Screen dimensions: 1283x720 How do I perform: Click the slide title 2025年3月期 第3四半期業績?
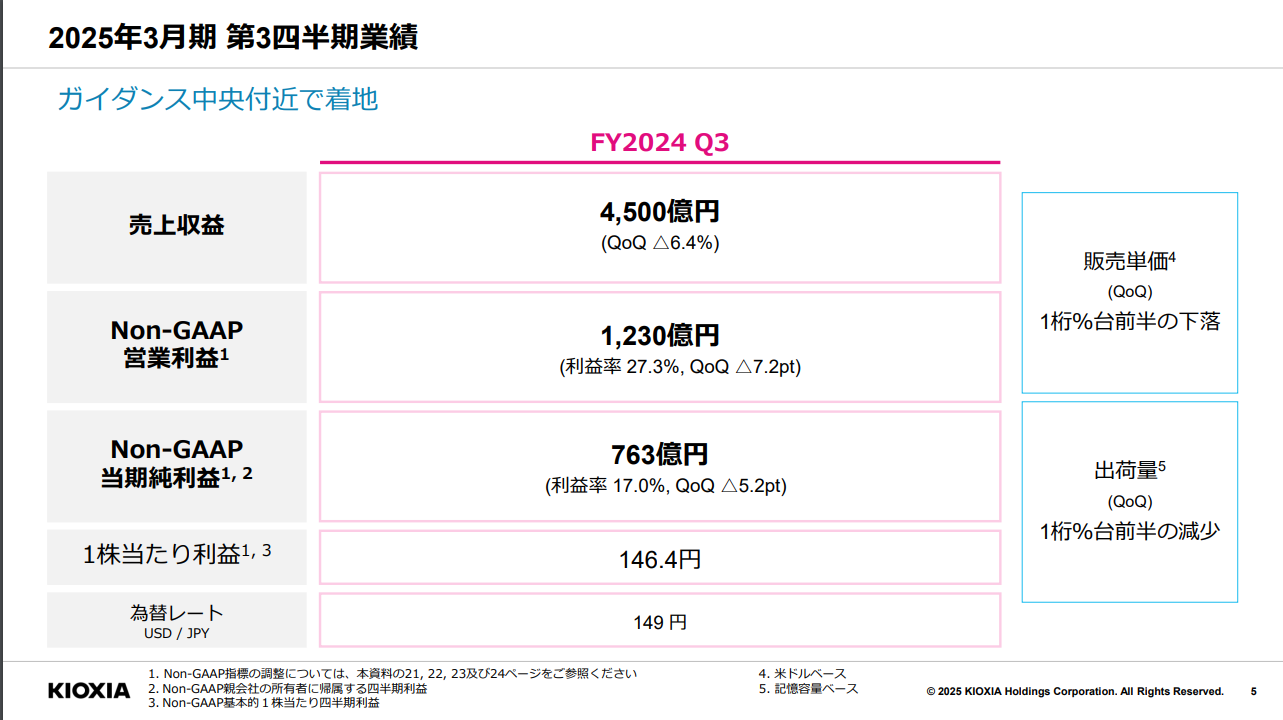233,38
